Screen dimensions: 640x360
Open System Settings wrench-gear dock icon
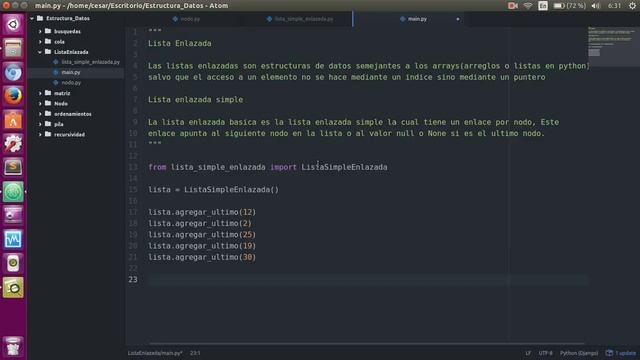[13, 144]
